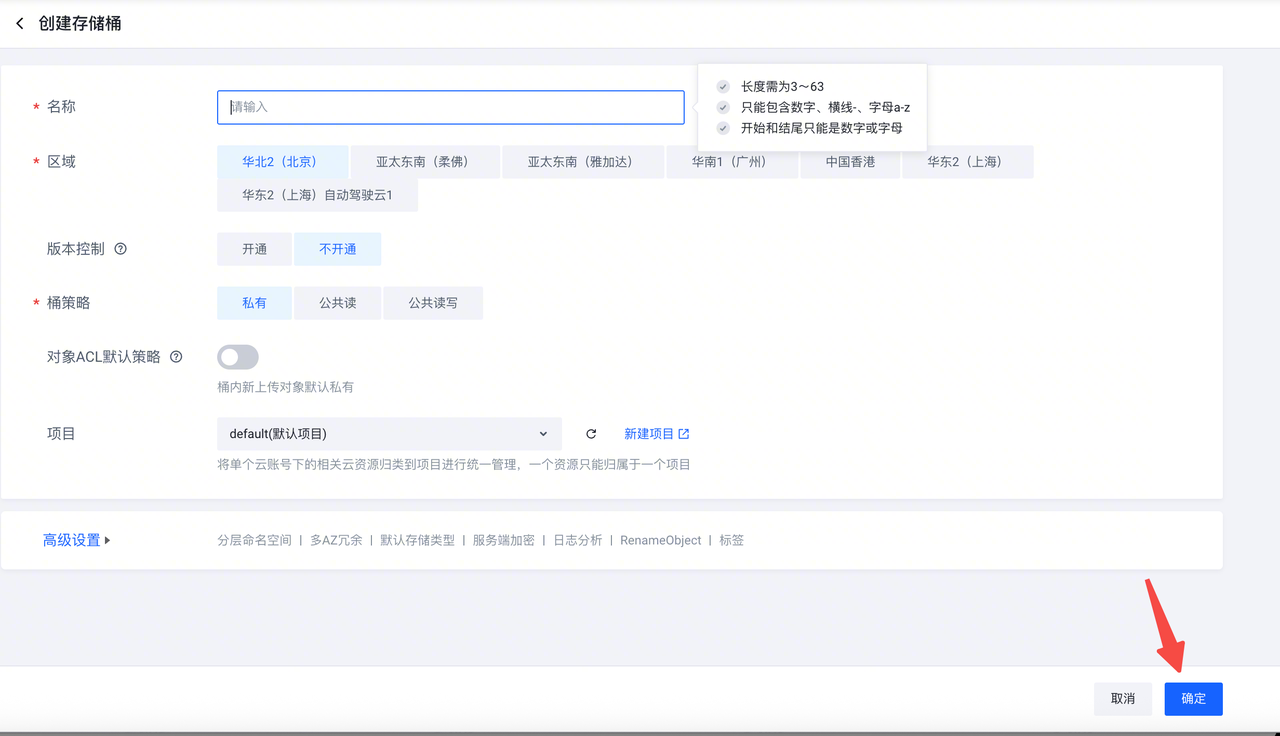
Task: Pick the 华东2（上海） region option
Action: 967,162
